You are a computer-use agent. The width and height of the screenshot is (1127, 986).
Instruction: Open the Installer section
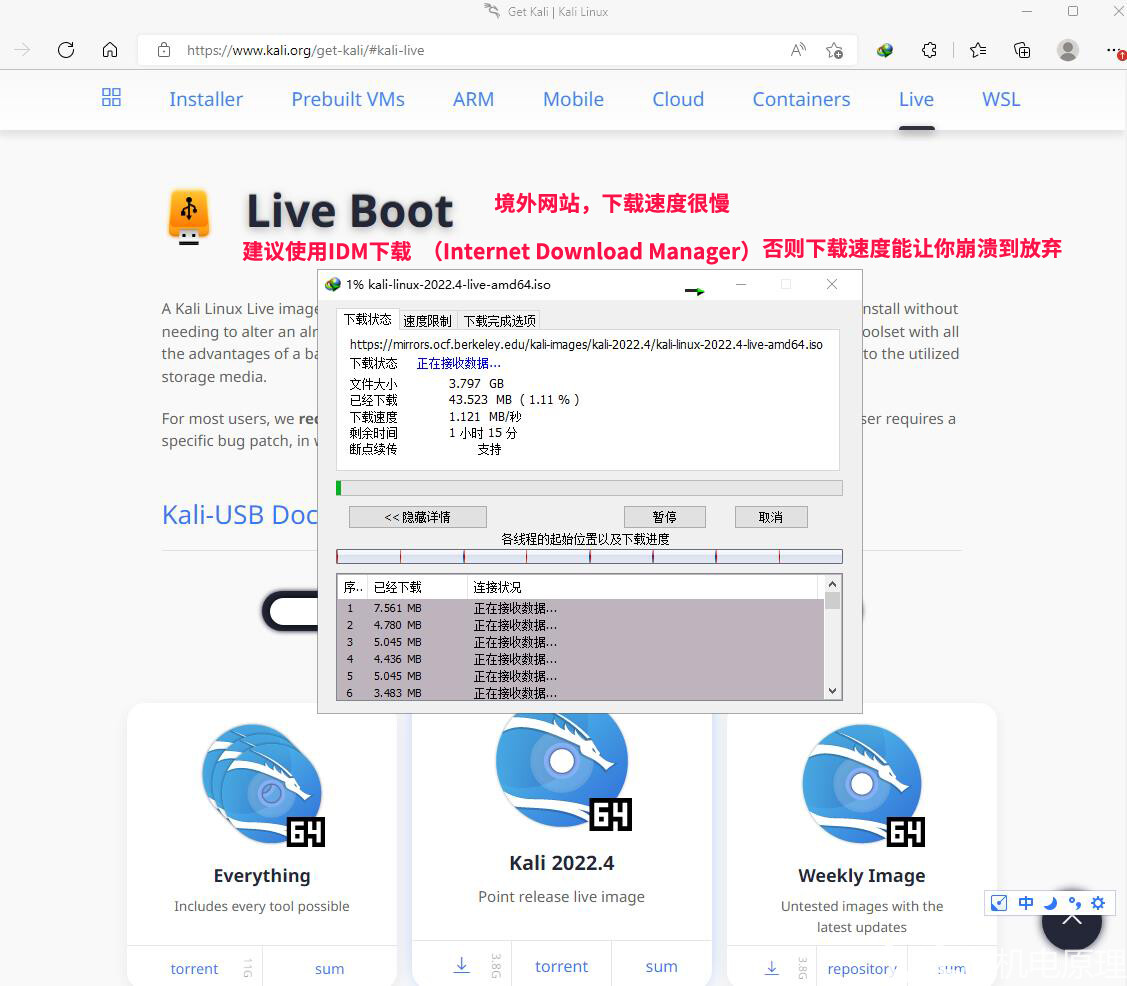click(206, 99)
